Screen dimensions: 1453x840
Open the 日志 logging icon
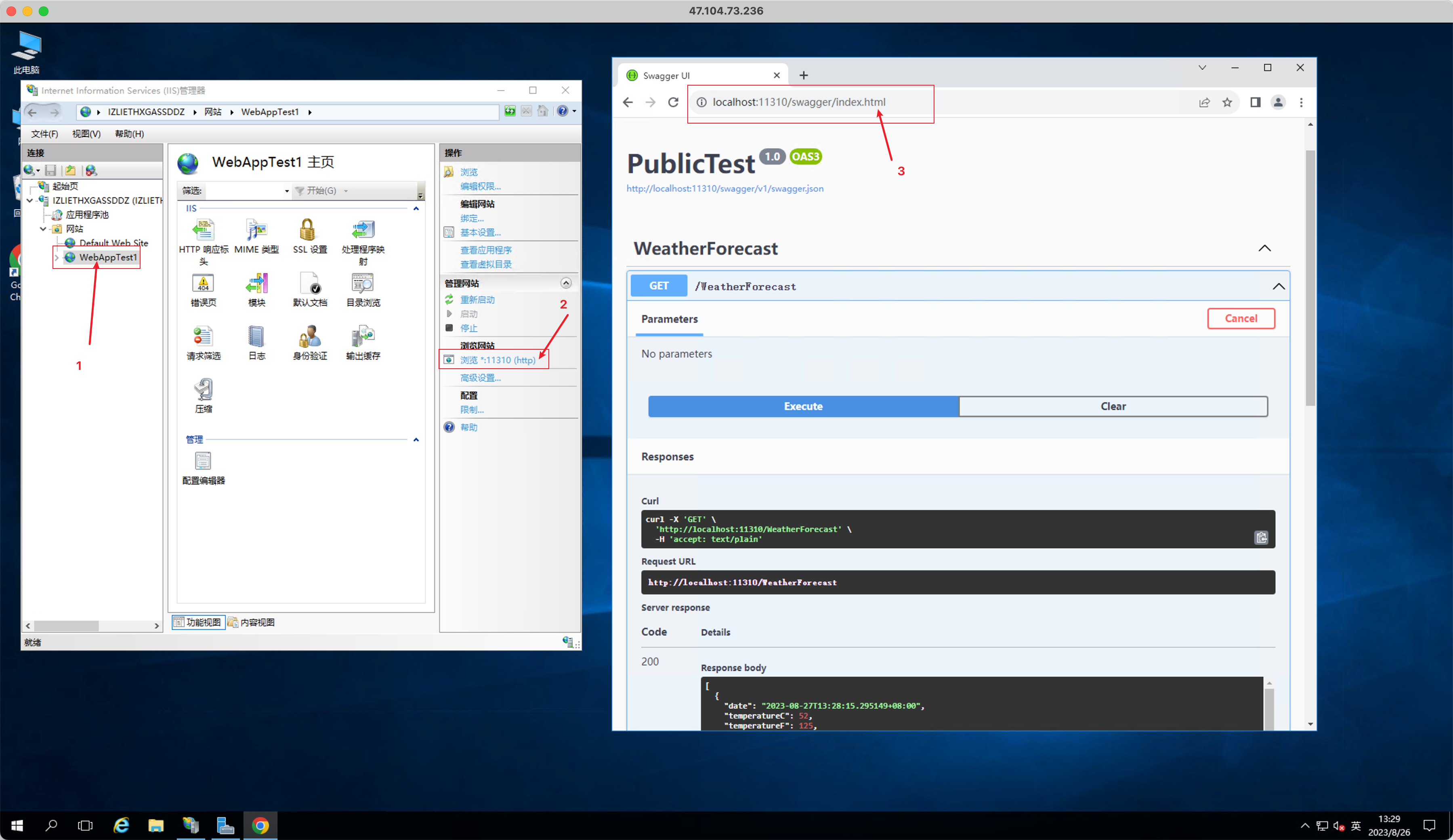256,337
